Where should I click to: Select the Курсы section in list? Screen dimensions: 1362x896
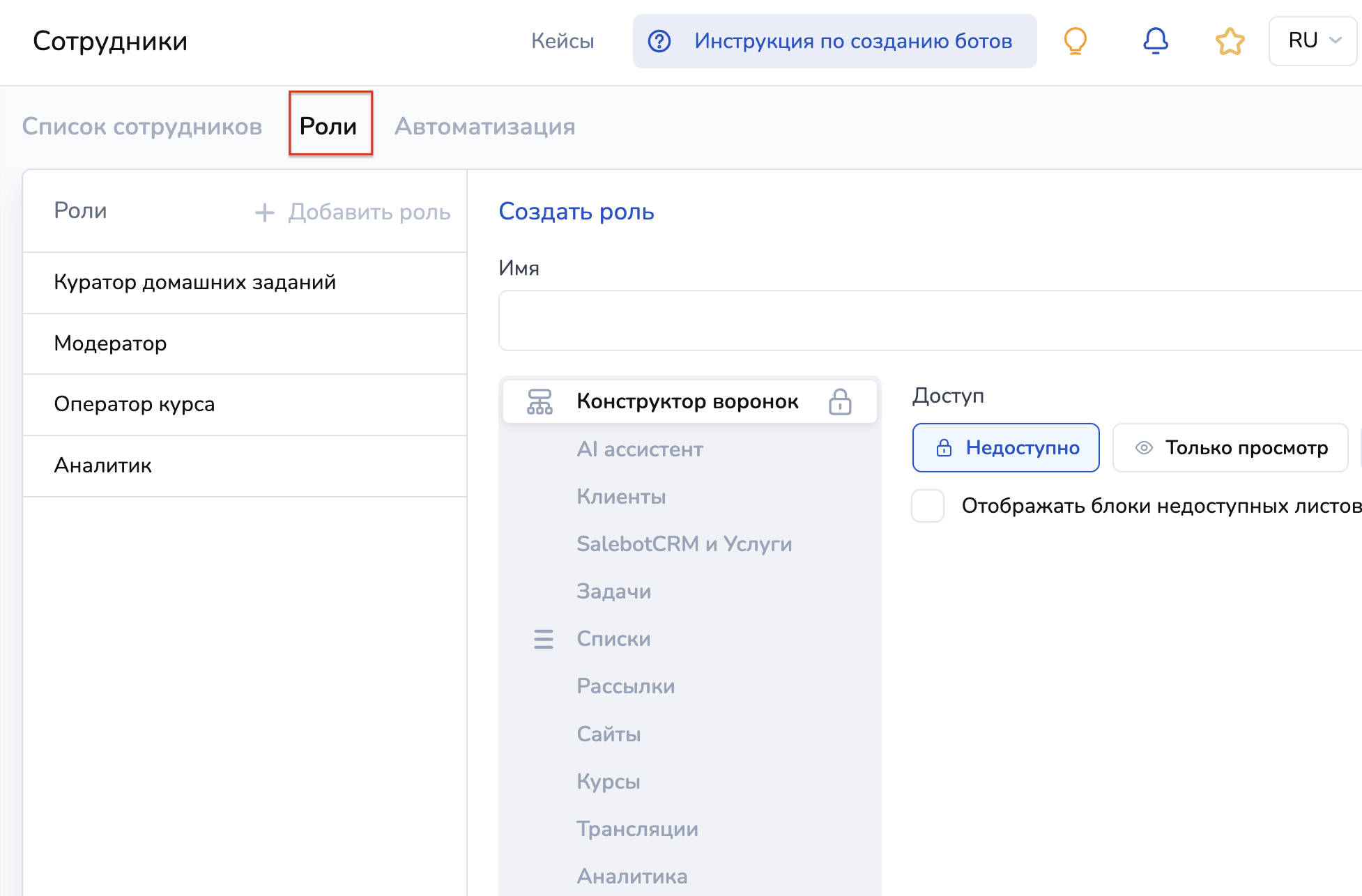pos(609,782)
